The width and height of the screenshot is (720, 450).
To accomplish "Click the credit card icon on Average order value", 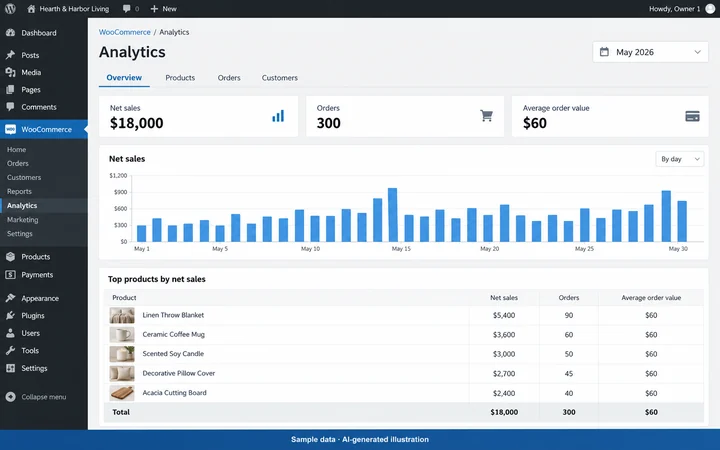I will click(x=692, y=116).
